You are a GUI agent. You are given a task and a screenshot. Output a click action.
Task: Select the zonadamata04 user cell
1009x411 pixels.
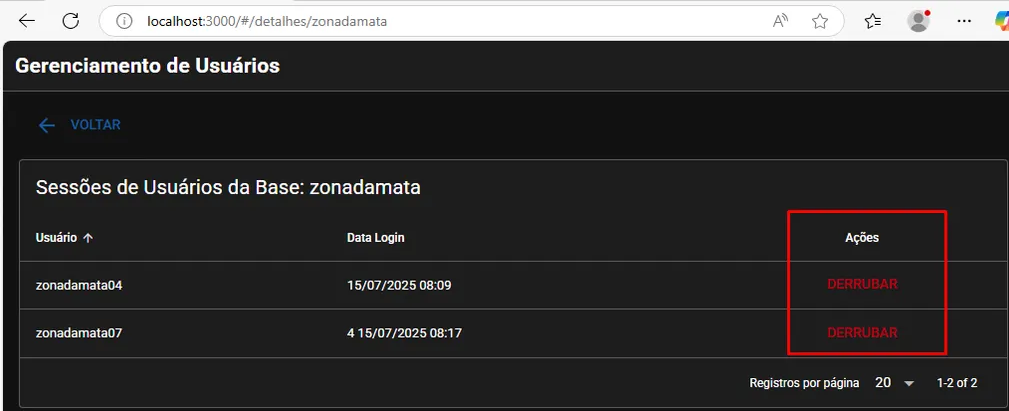[x=79, y=285]
